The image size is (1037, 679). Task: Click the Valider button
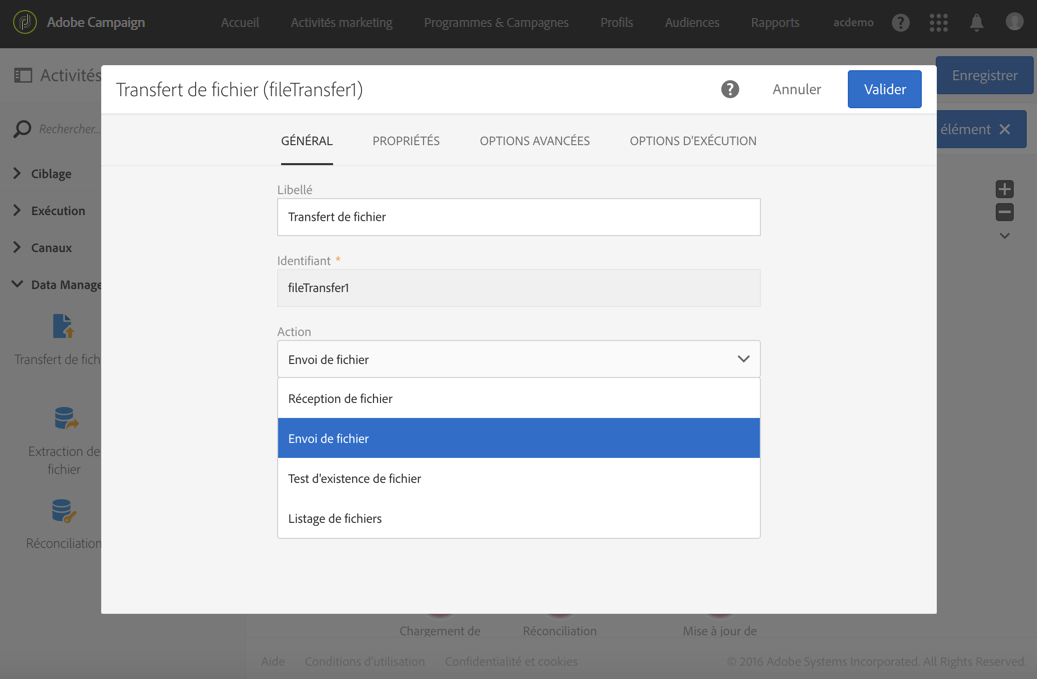pos(884,89)
